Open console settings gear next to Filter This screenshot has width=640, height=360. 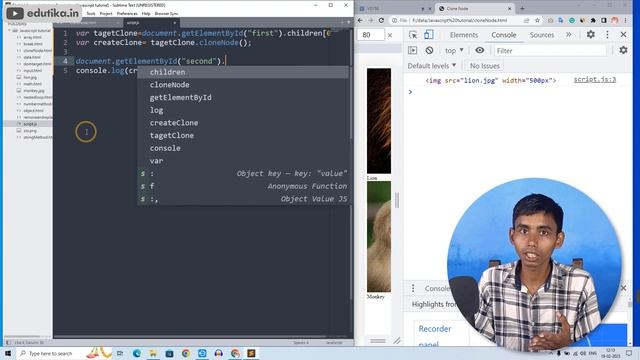(x=623, y=50)
